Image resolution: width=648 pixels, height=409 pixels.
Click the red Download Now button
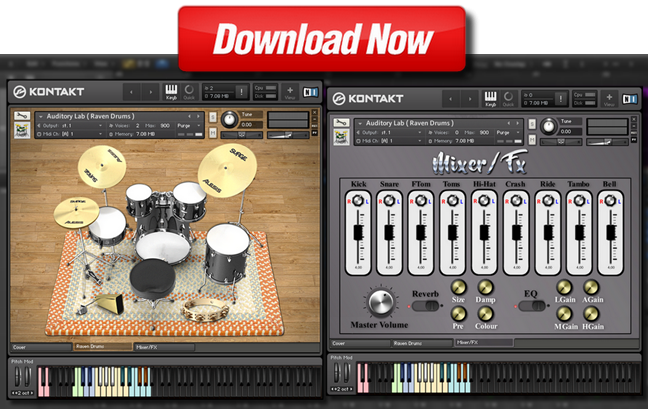click(x=322, y=39)
